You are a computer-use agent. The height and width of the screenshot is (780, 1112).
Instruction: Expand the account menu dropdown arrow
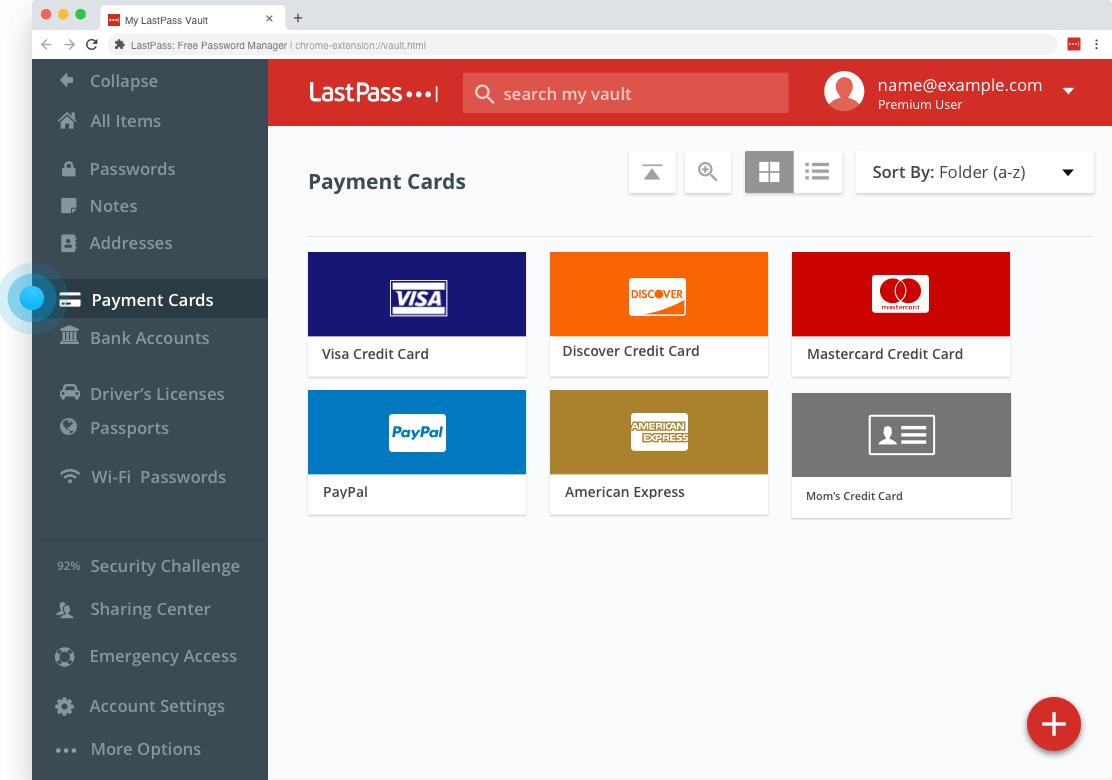coord(1068,91)
